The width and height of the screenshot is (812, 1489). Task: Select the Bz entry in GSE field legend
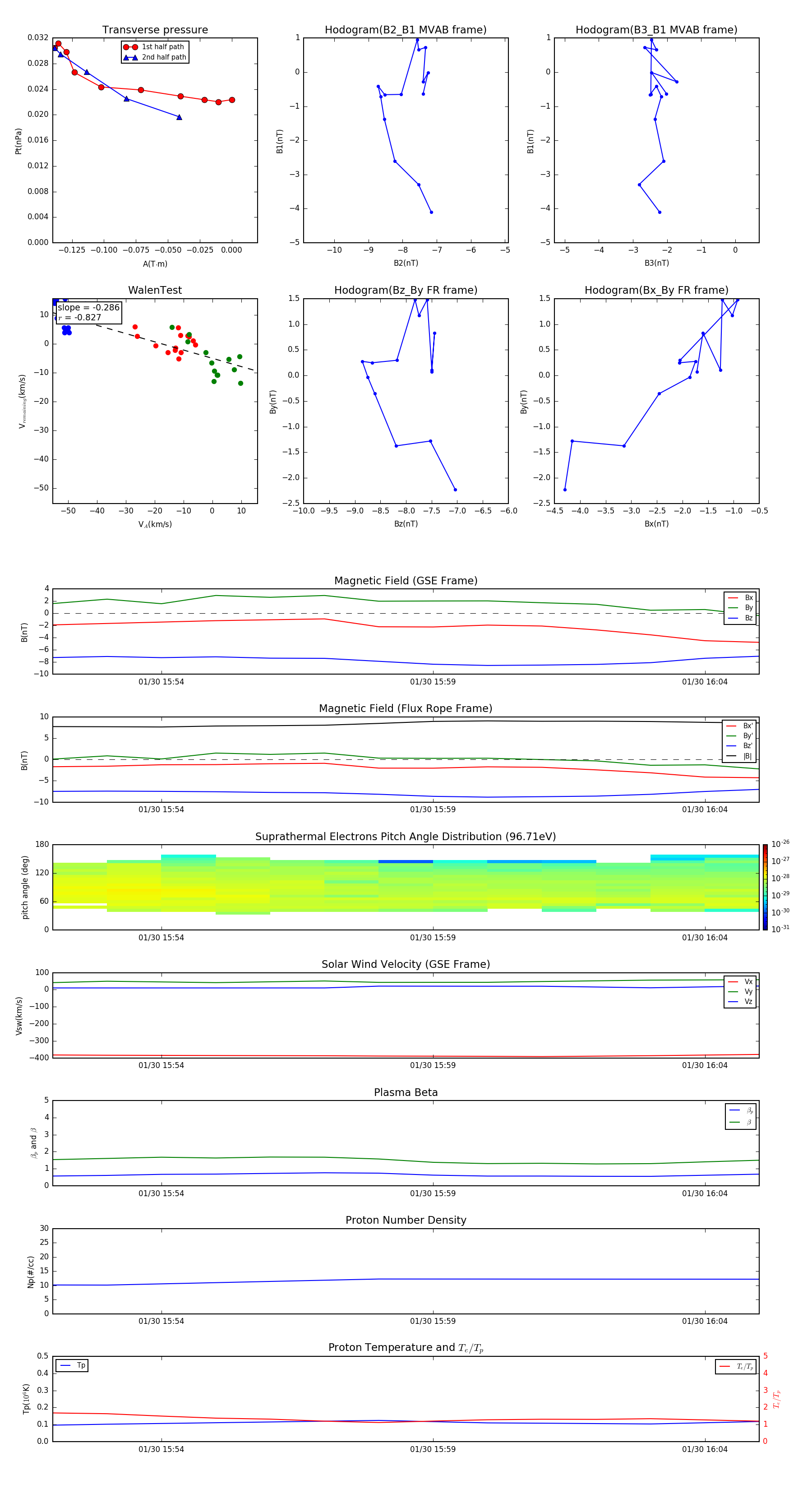point(740,618)
